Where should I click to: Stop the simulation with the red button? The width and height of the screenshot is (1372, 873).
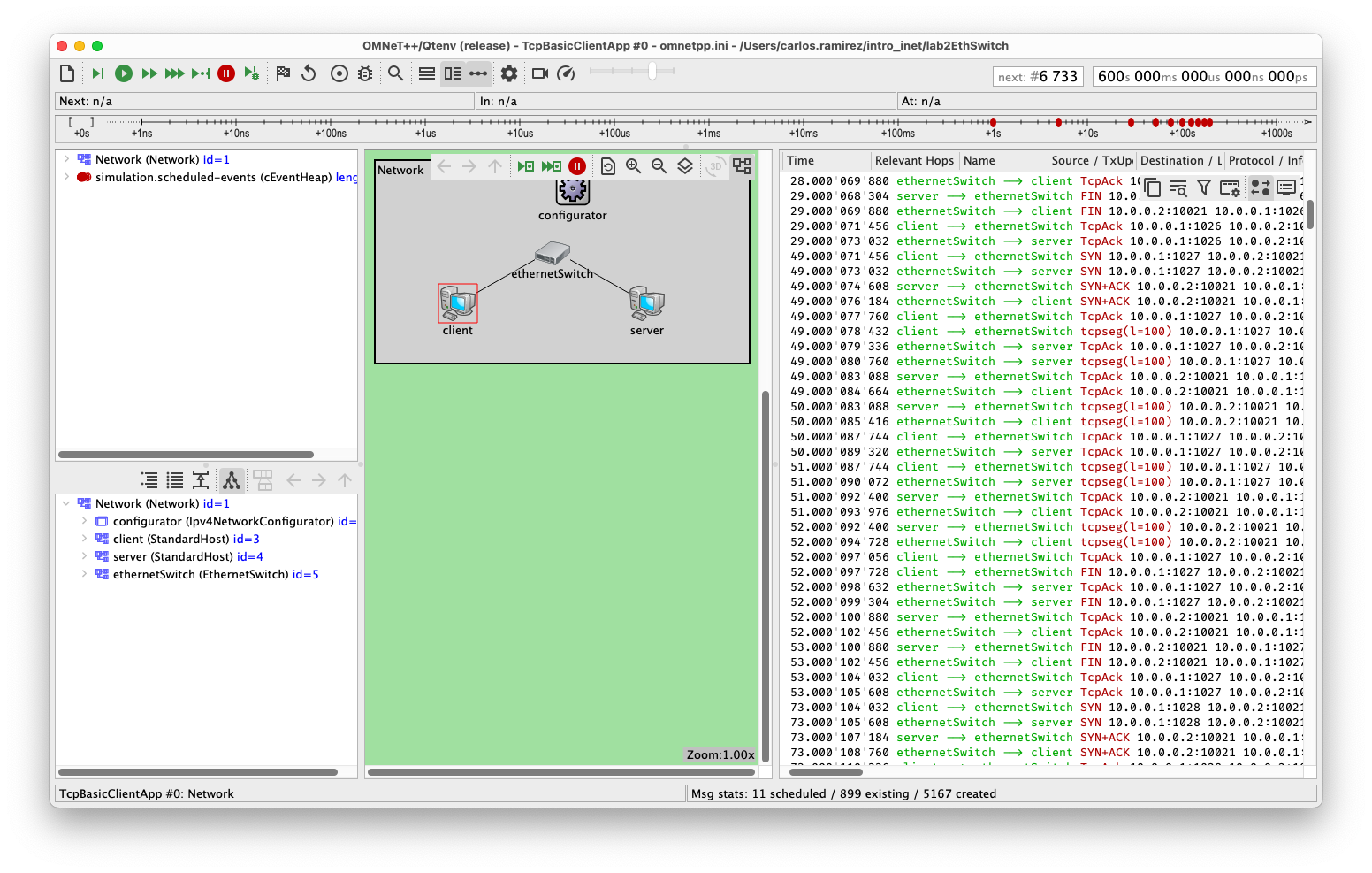point(226,73)
